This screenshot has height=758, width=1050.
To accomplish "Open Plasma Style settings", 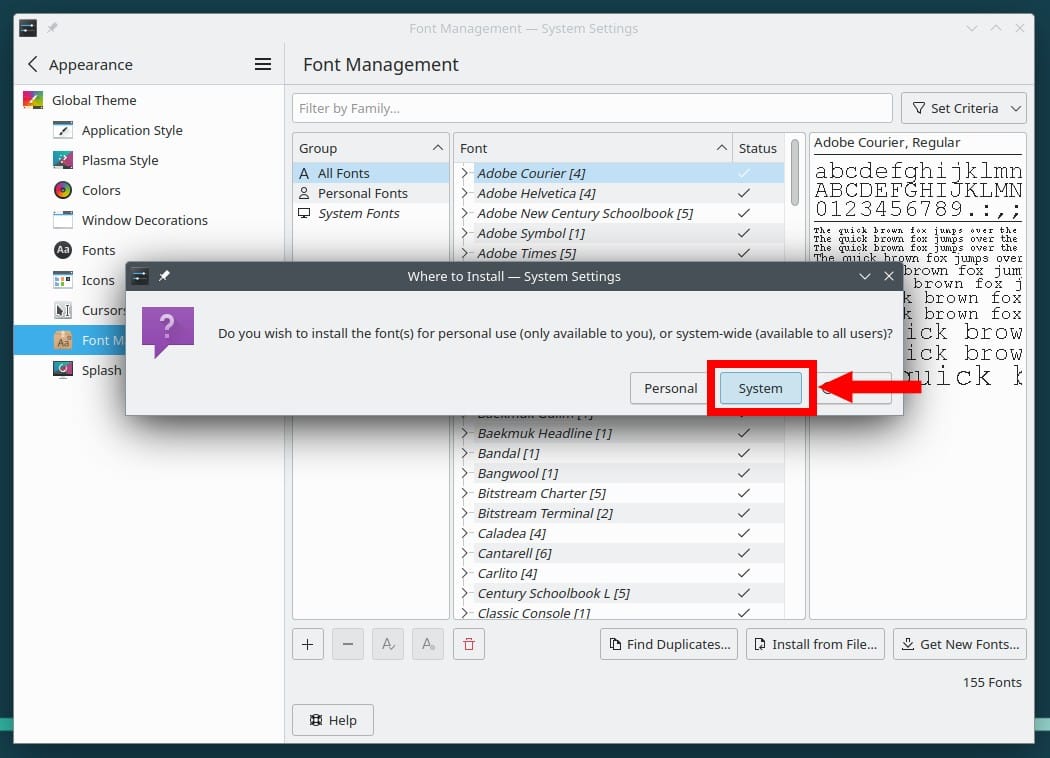I will pyautogui.click(x=119, y=160).
